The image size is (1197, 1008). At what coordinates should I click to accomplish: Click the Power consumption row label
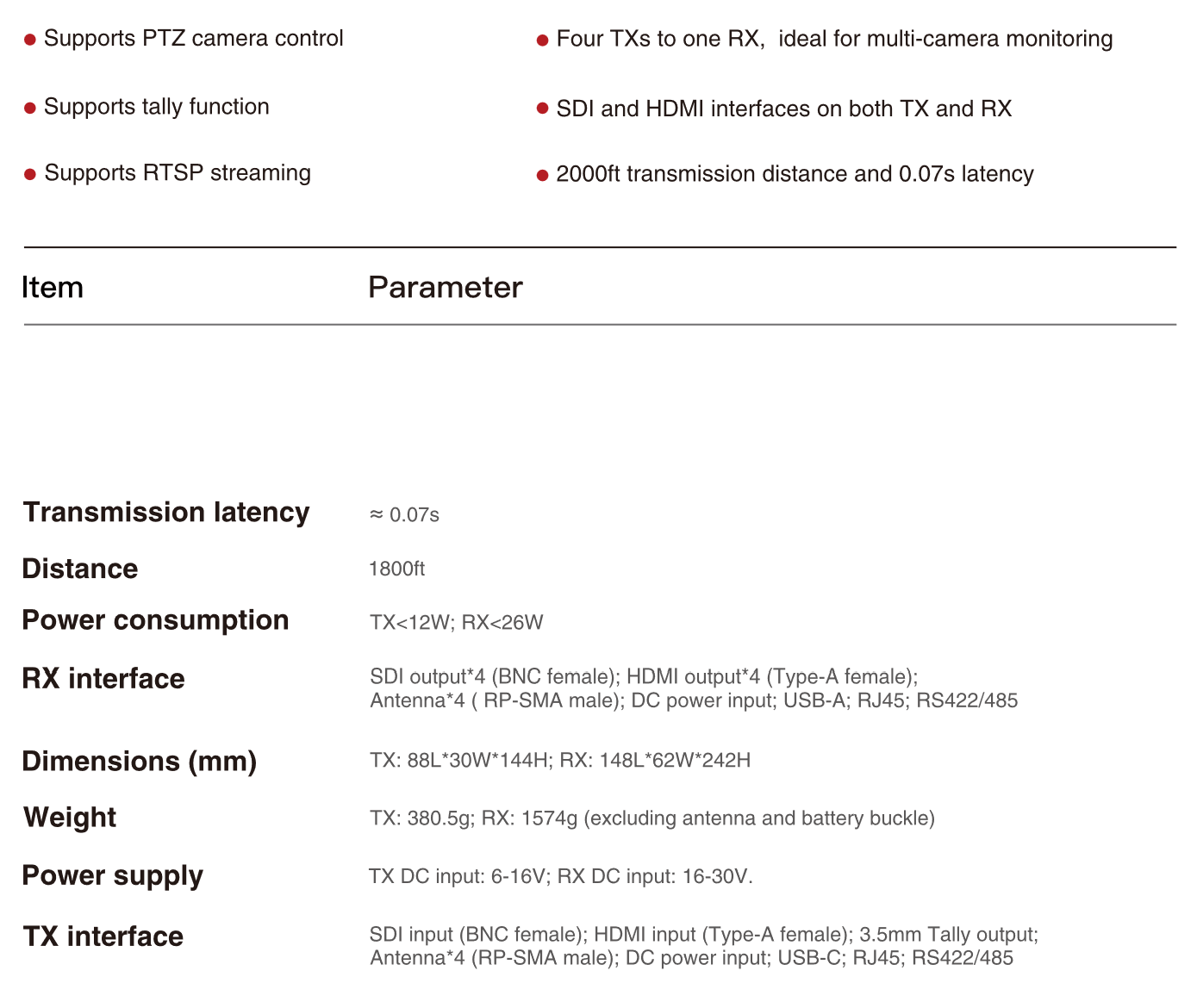point(155,620)
